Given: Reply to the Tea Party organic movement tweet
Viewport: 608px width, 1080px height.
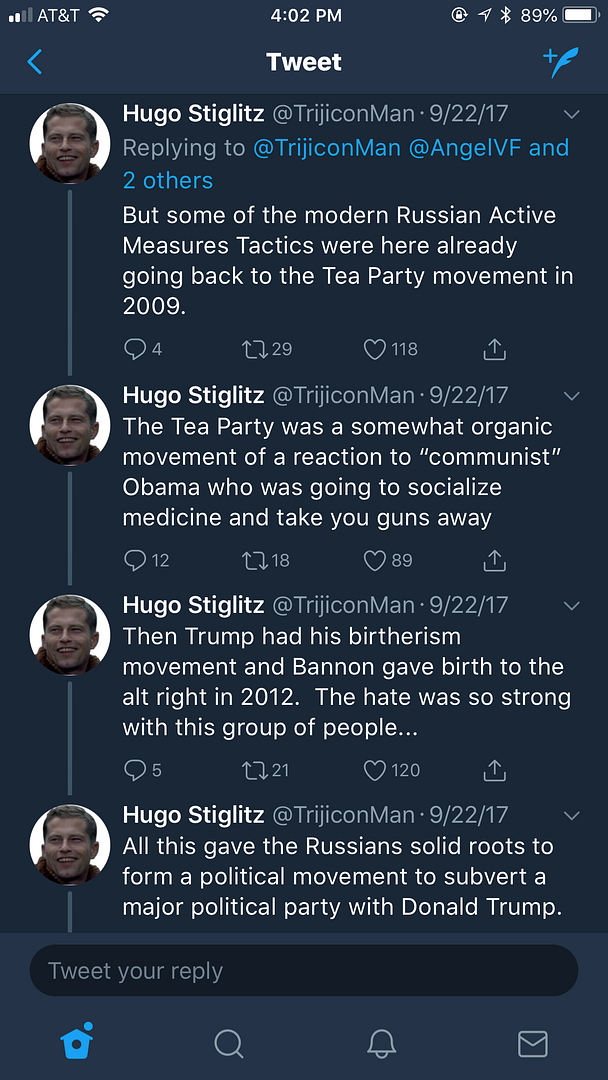Looking at the screenshot, I should click(135, 560).
